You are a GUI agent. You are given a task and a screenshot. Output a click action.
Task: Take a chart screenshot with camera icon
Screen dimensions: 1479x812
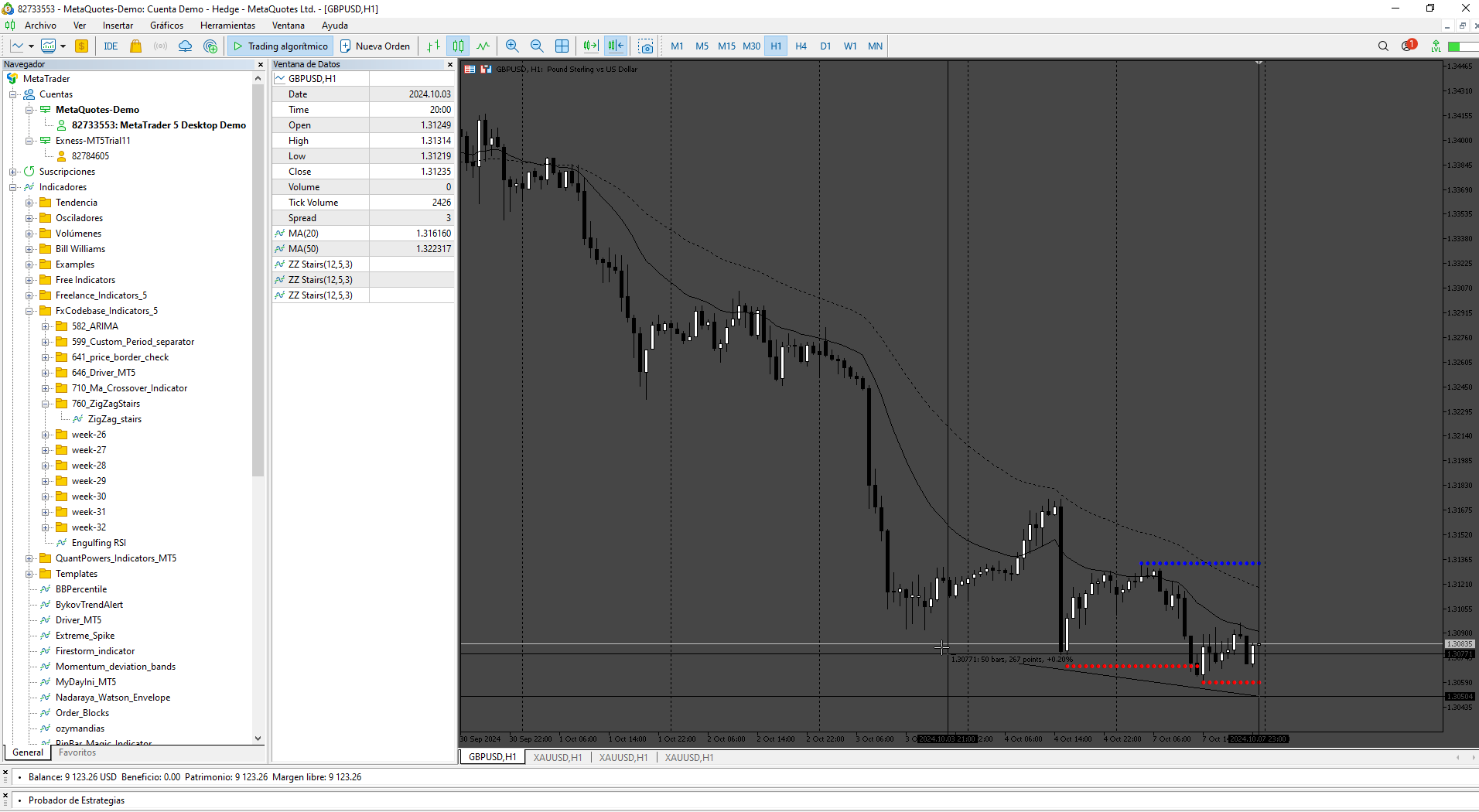tap(646, 46)
